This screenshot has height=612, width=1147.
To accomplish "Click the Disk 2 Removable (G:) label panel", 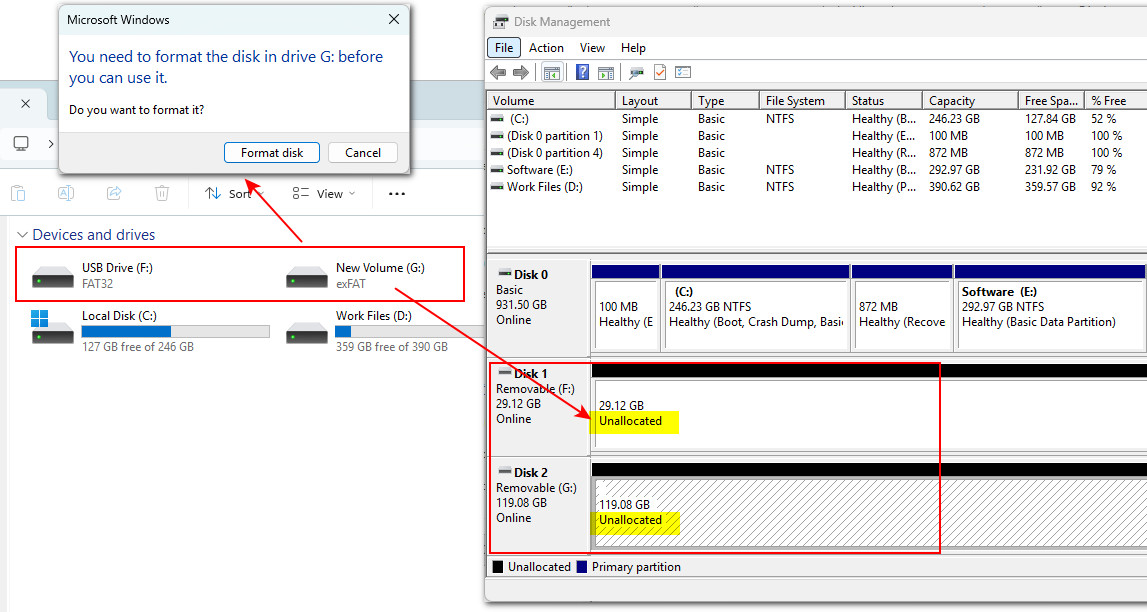I will tap(539, 505).
